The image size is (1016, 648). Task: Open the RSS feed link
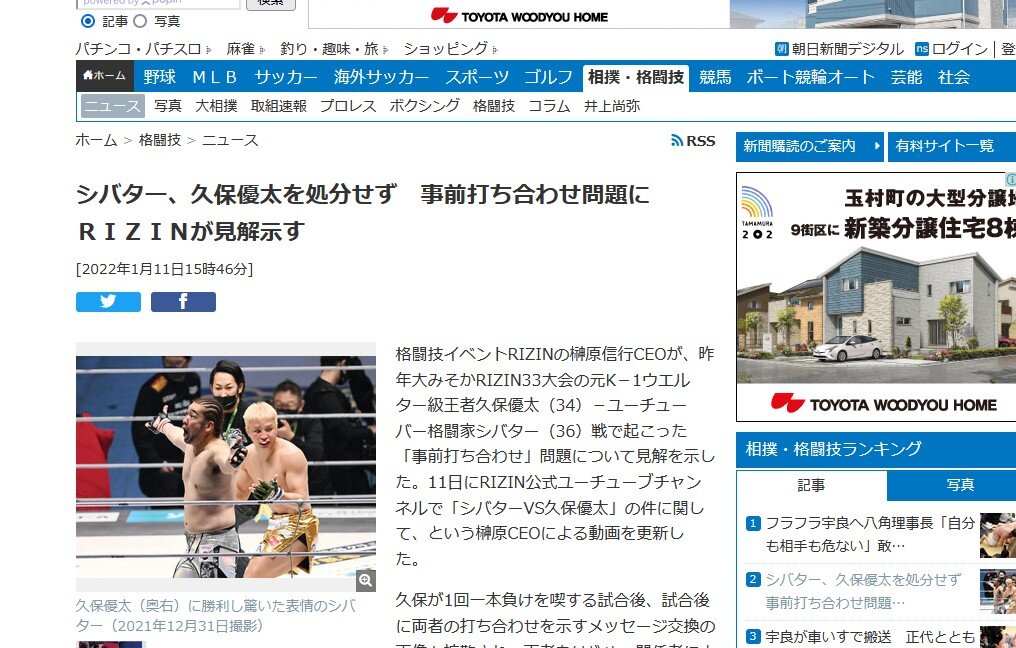693,141
